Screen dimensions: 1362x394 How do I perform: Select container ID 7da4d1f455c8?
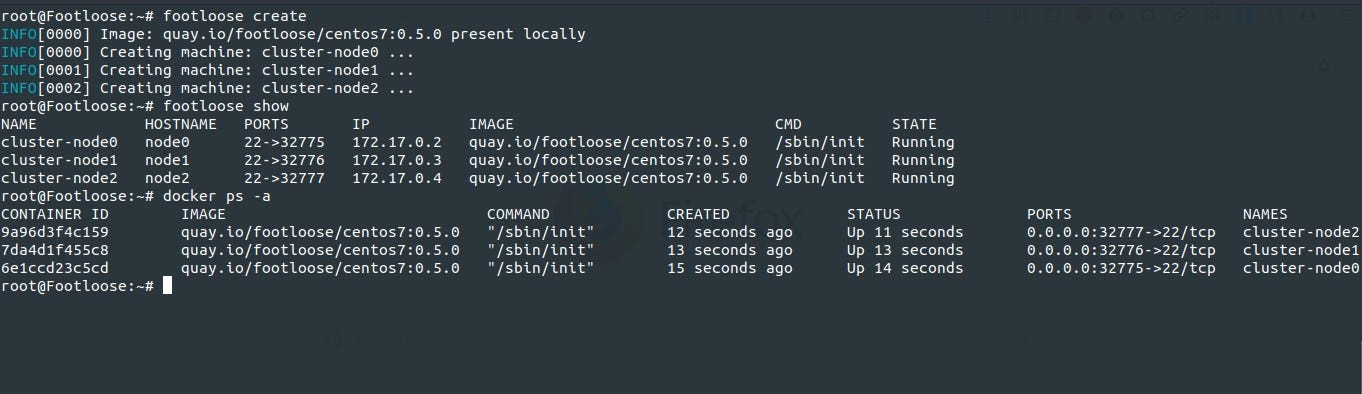55,250
